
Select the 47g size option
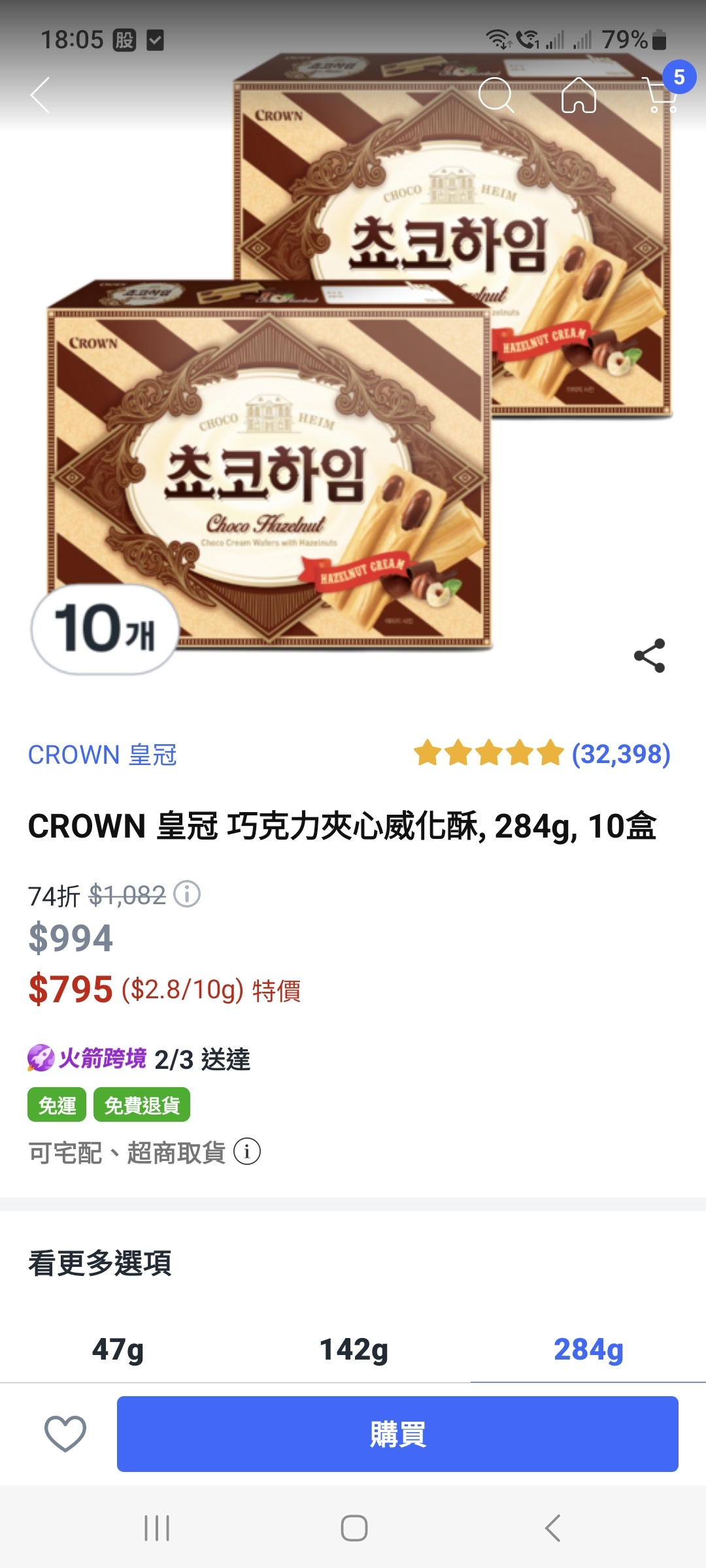point(118,1349)
